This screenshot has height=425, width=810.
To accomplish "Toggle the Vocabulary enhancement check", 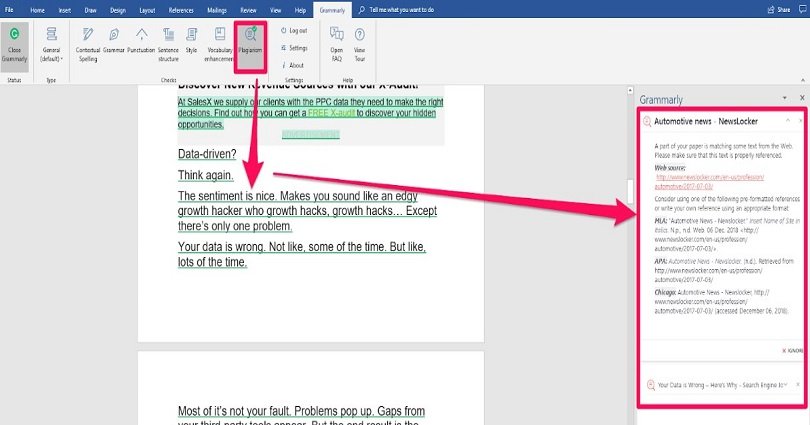I will (x=220, y=45).
